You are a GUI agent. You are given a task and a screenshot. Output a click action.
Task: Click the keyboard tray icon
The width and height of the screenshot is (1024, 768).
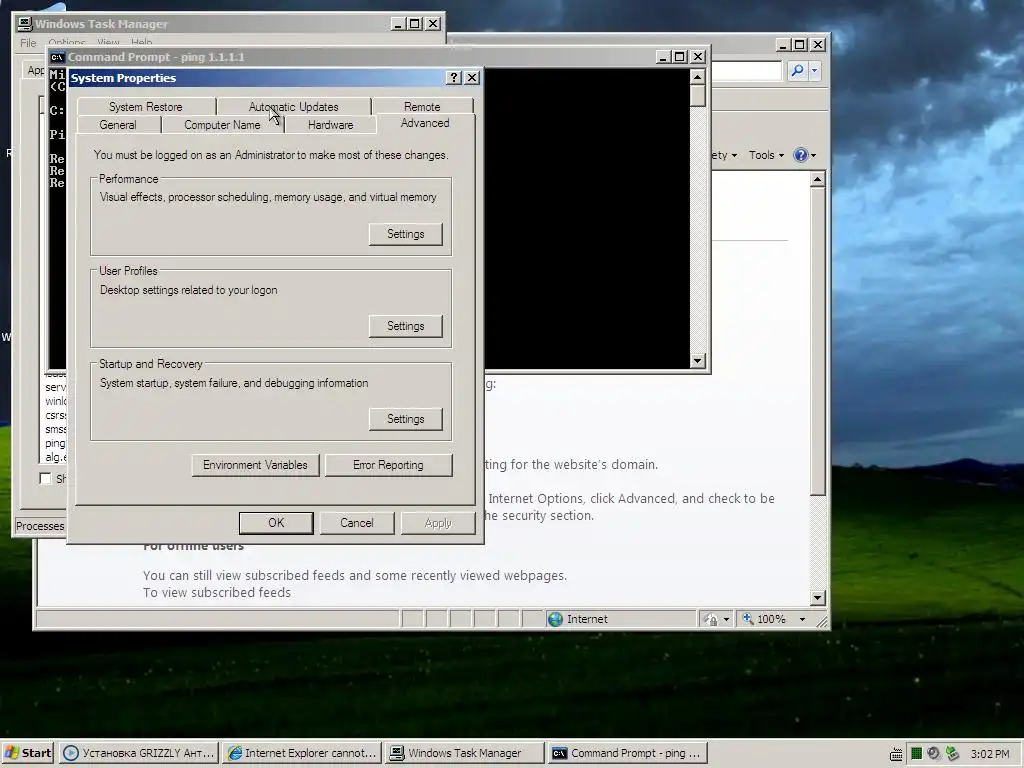coord(897,754)
